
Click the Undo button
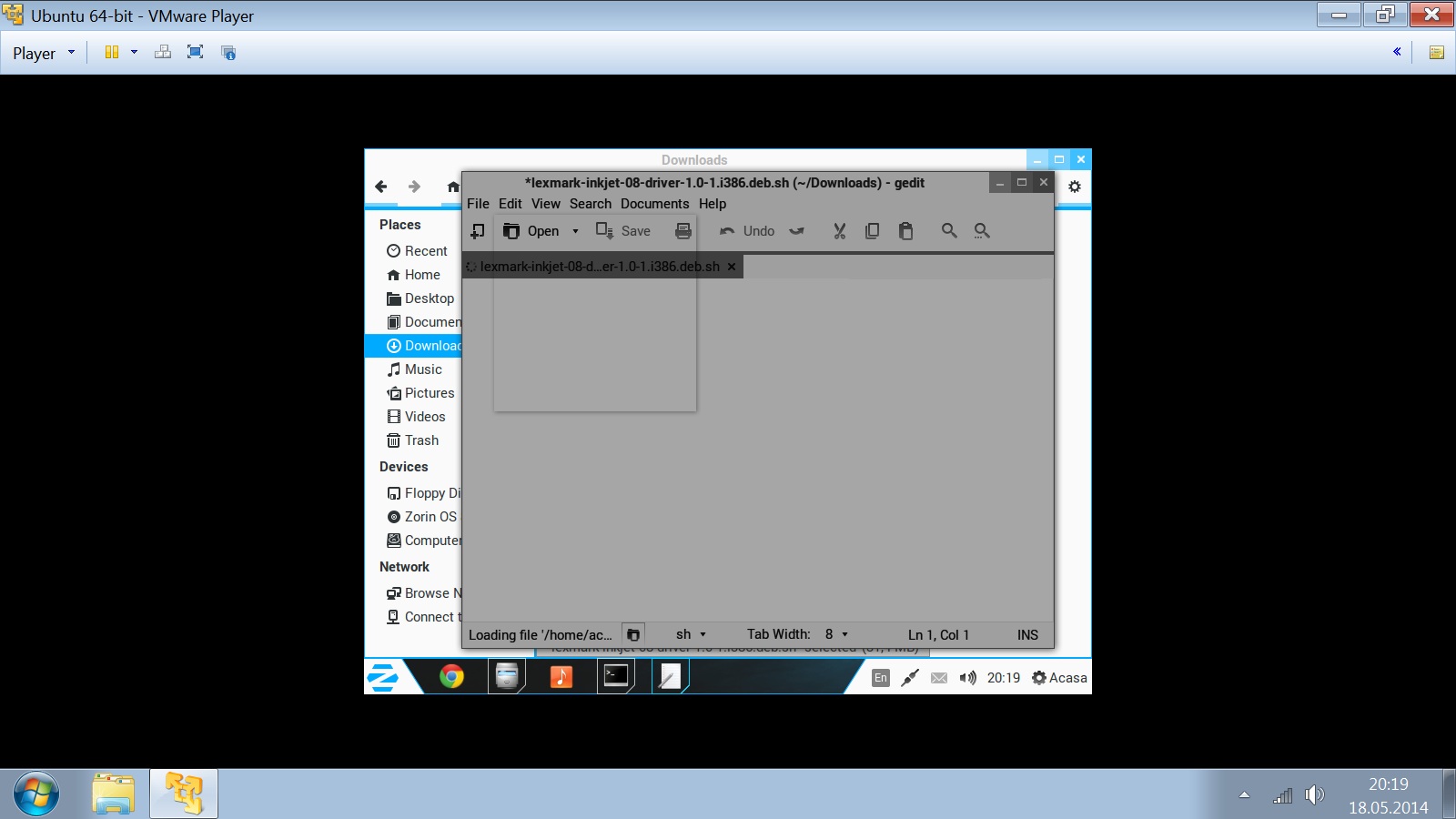pos(747,231)
